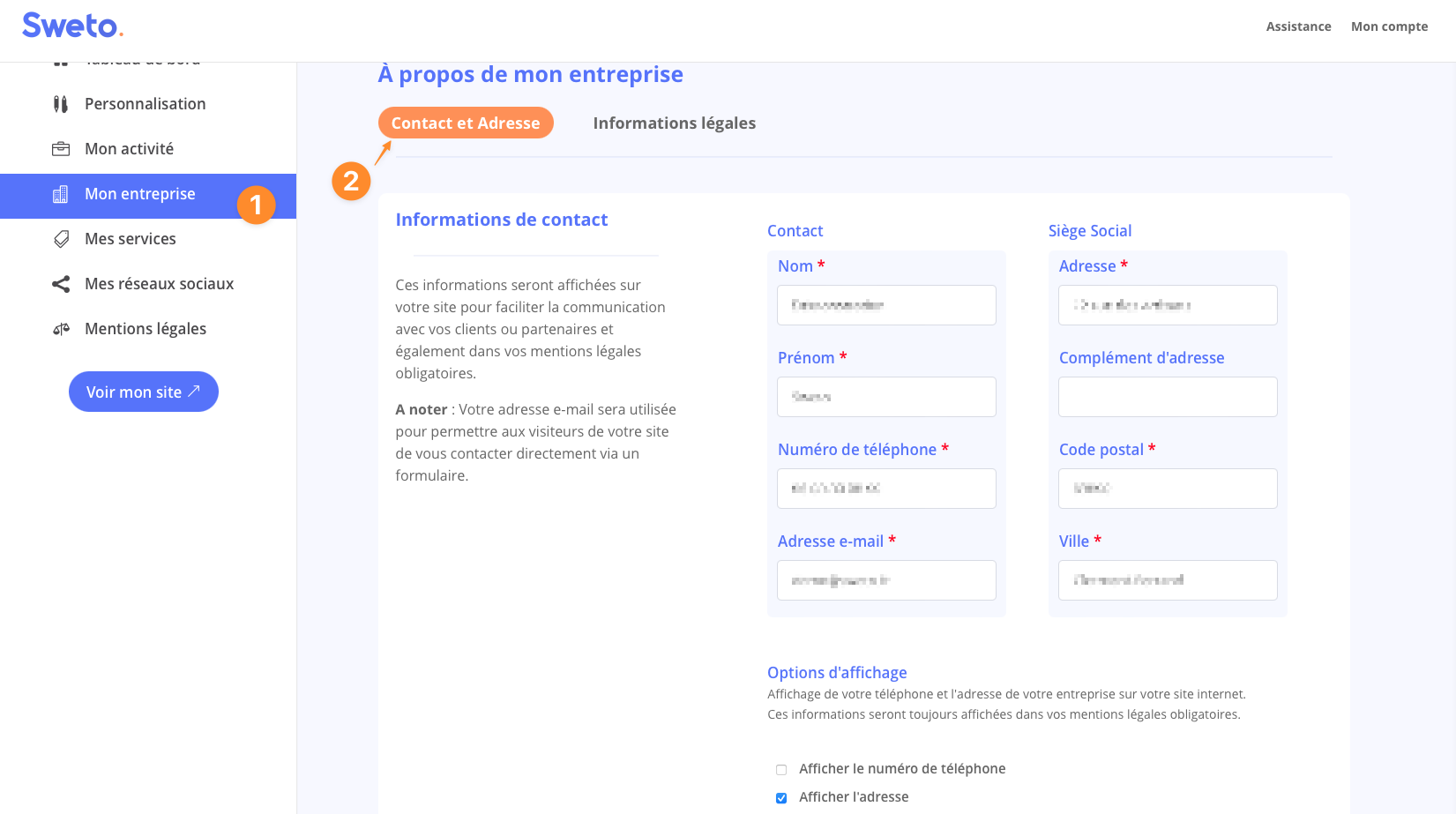Click the Mes services tag icon
The image size is (1456, 814).
click(61, 239)
